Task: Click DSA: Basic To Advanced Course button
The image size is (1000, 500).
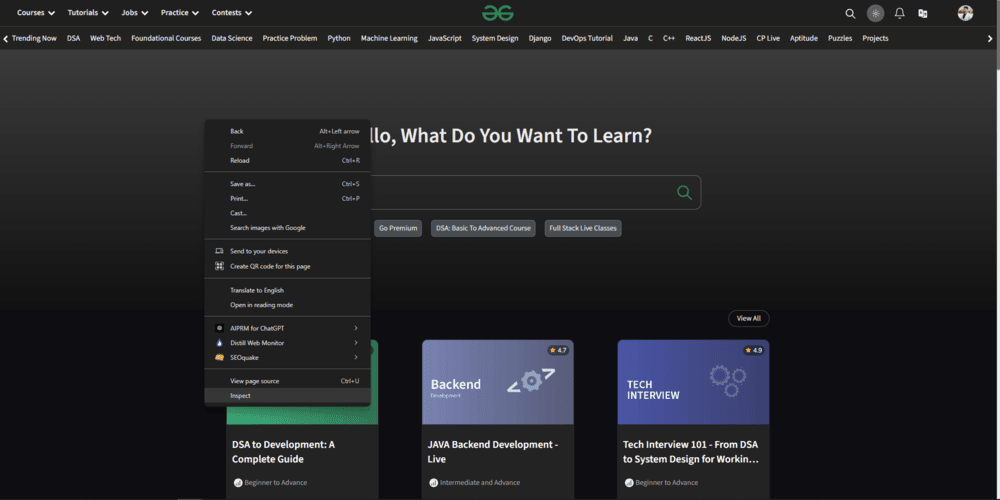Action: click(483, 228)
